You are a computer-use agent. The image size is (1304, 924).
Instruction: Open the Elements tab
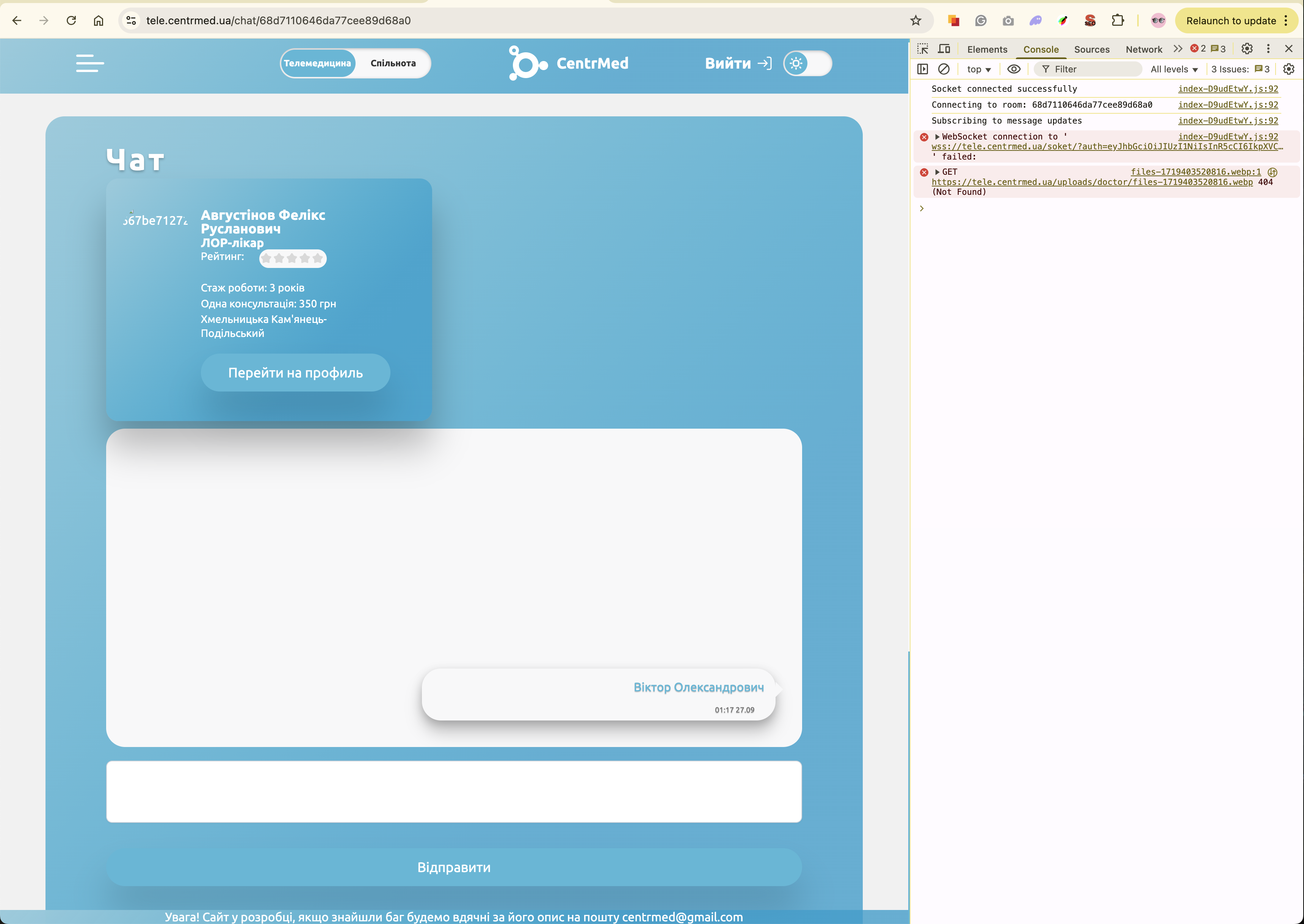pos(987,50)
